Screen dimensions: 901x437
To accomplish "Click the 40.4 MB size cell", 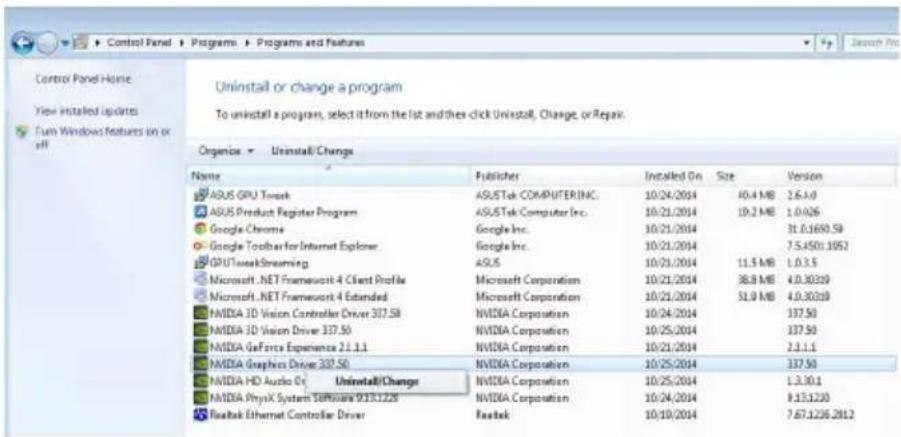I will pyautogui.click(x=757, y=195).
